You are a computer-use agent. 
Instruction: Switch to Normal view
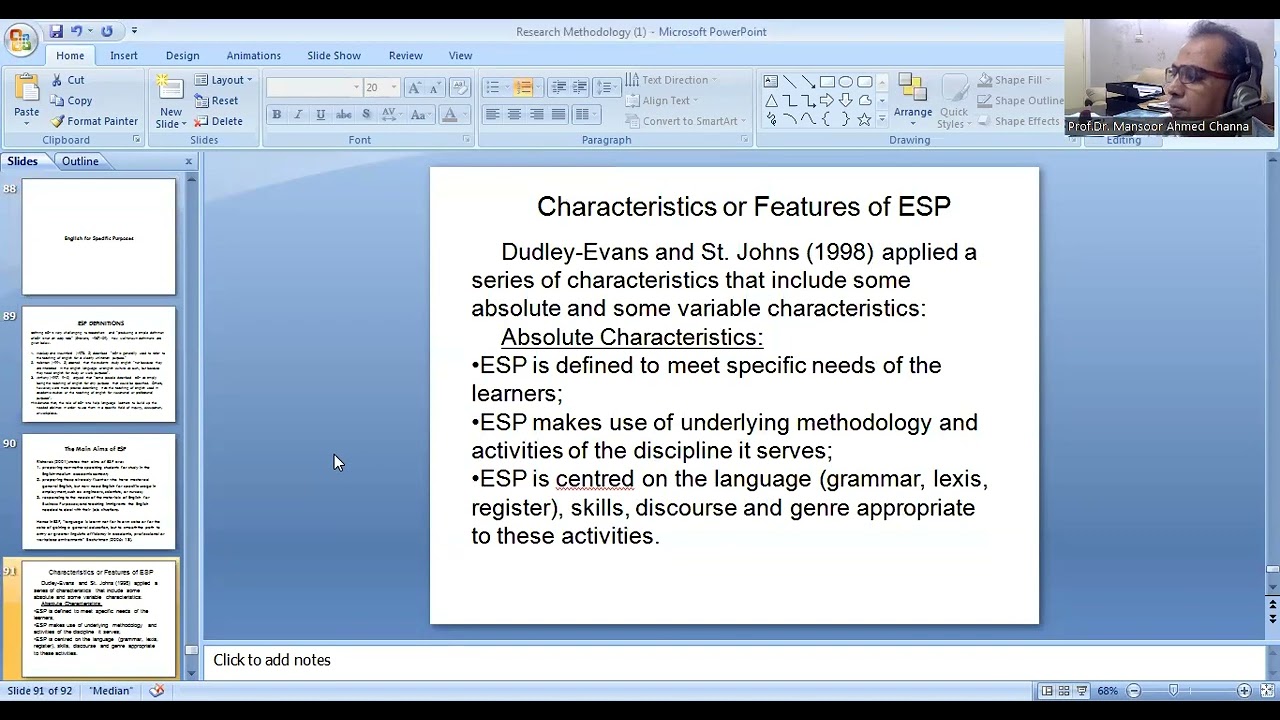[1047, 690]
